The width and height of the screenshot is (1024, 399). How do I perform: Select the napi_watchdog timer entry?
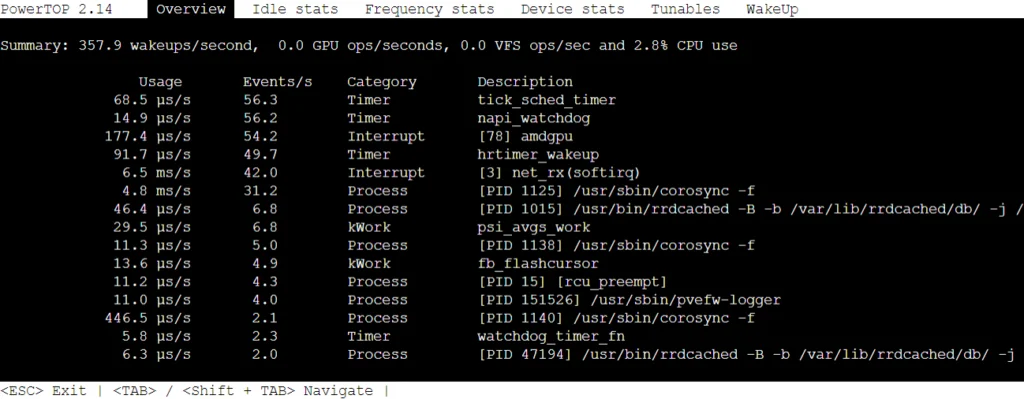[347, 118]
